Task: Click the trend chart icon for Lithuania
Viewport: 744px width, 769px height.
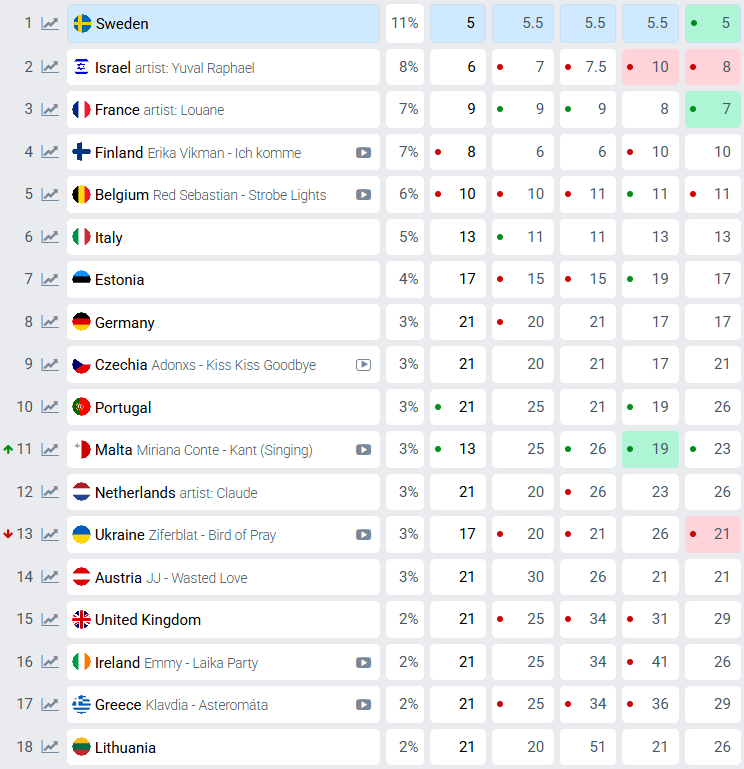Action: (x=50, y=747)
